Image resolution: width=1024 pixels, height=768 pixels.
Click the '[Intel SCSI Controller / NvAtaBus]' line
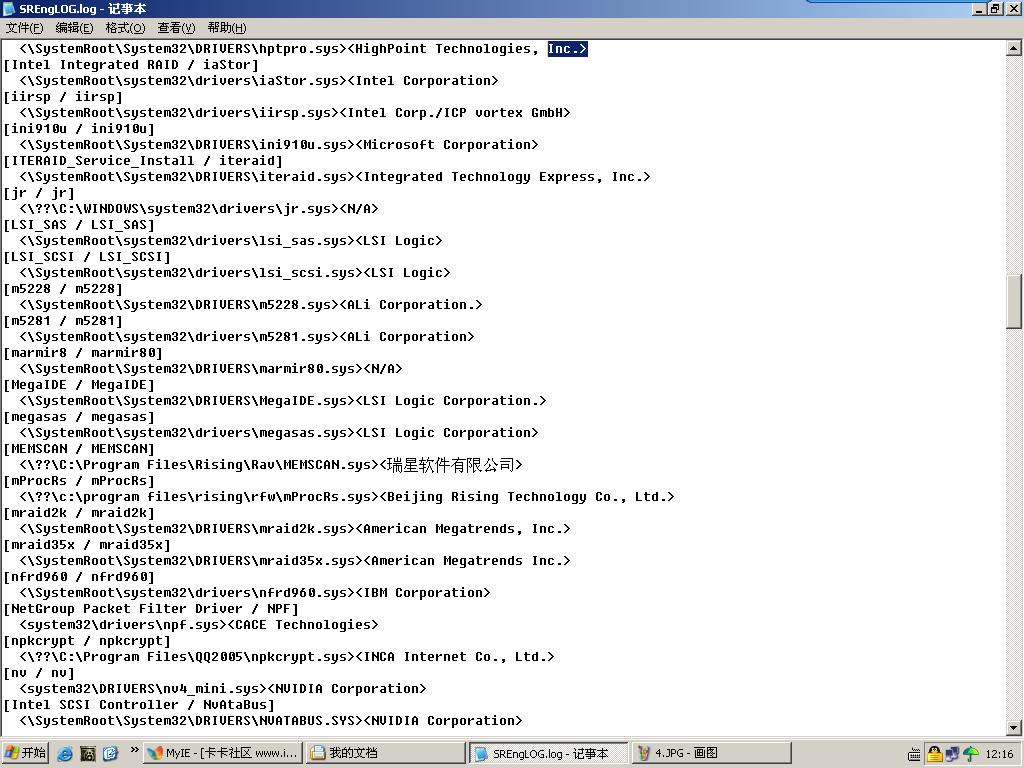click(x=139, y=705)
